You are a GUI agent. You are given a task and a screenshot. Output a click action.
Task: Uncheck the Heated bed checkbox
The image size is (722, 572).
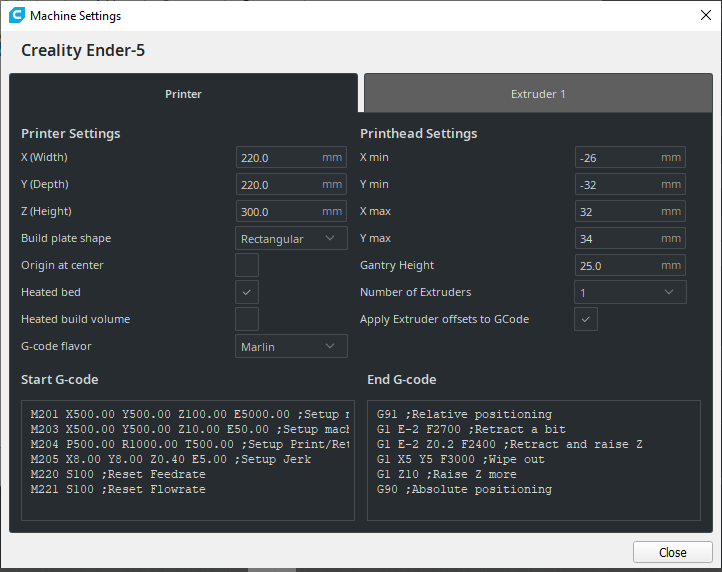tap(247, 292)
